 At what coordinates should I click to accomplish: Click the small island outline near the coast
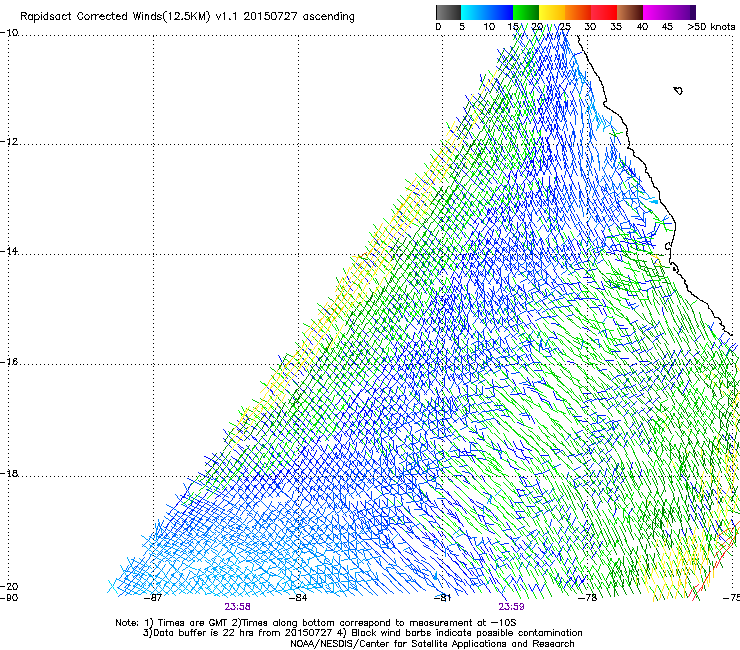click(x=678, y=91)
